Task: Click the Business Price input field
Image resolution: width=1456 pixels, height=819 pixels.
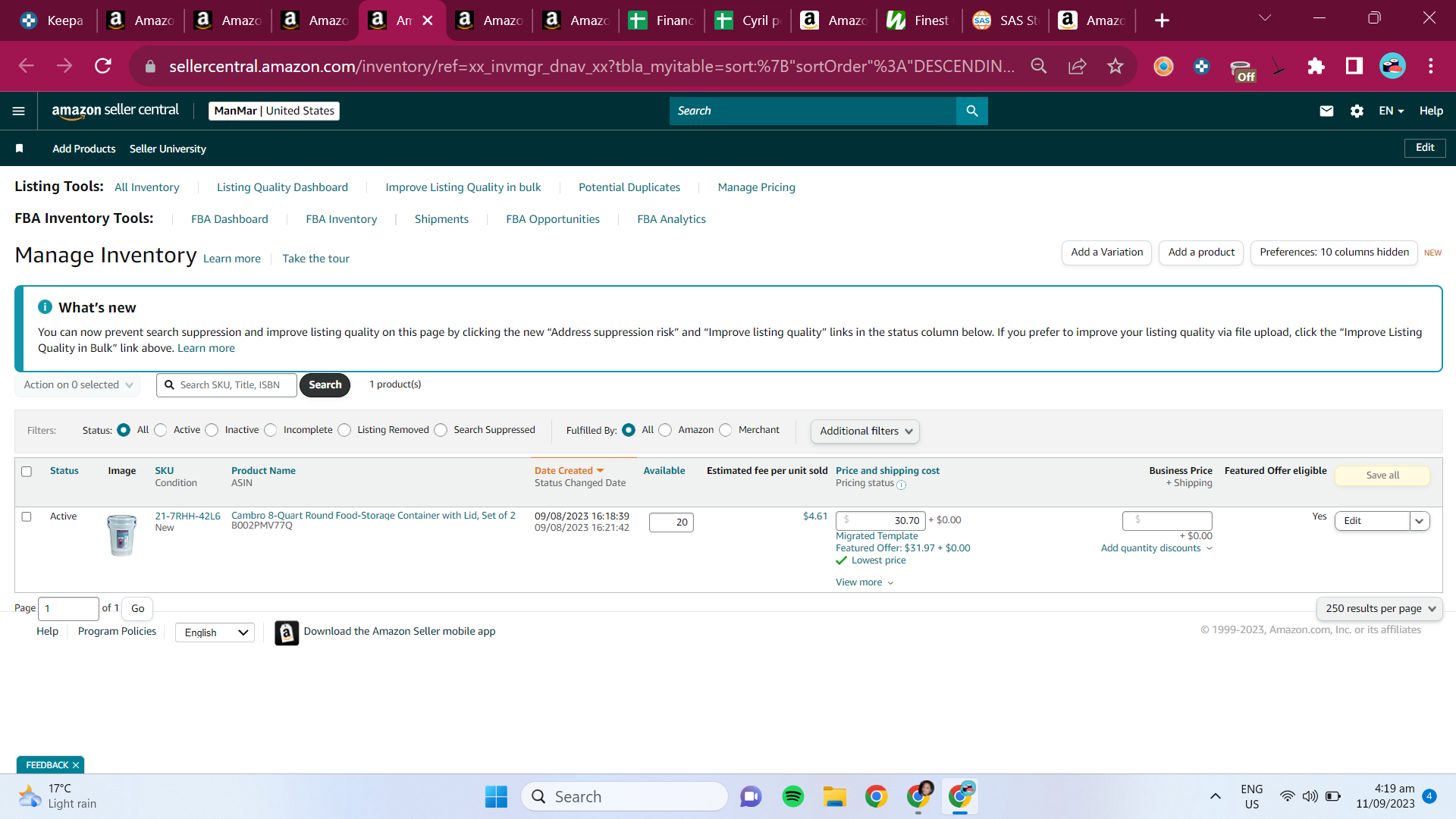Action: [x=1167, y=521]
